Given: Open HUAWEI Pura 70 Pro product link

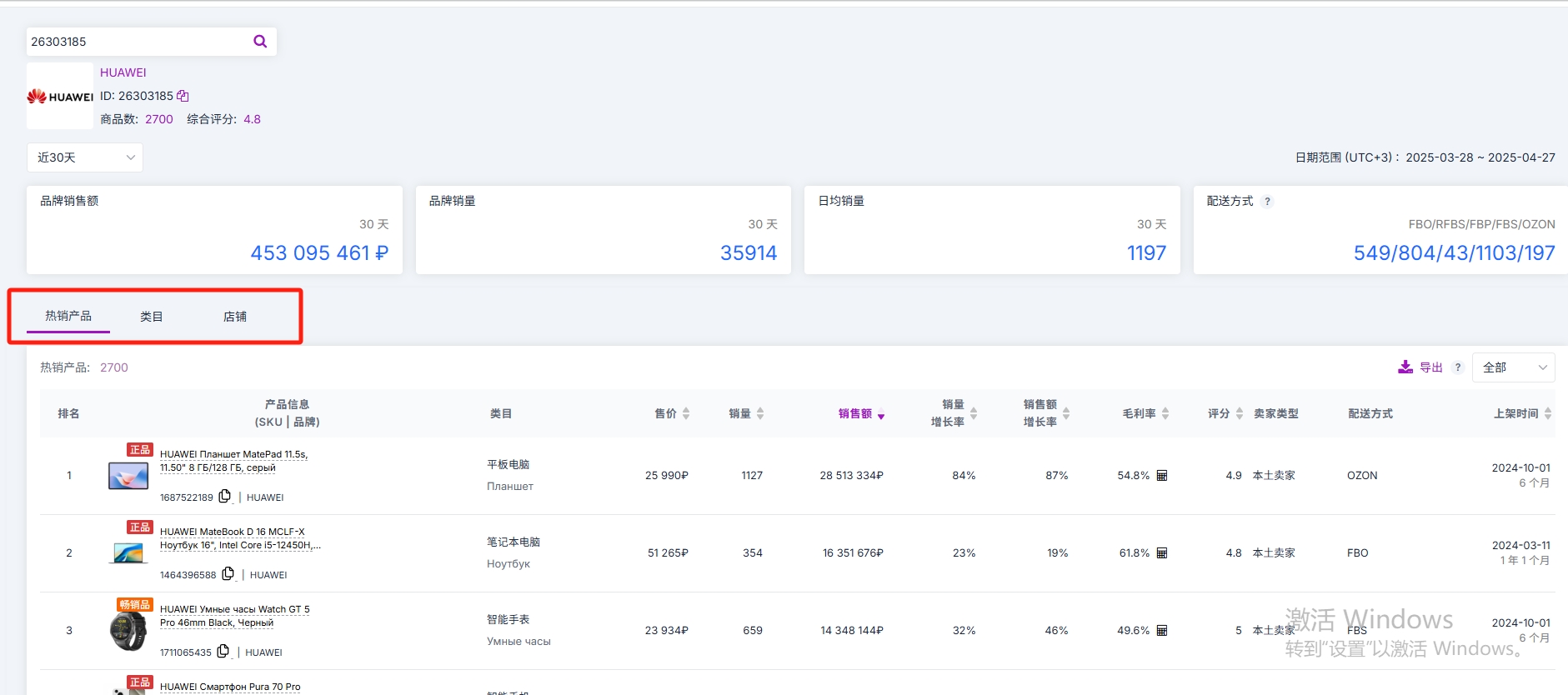Looking at the screenshot, I should click(x=230, y=687).
